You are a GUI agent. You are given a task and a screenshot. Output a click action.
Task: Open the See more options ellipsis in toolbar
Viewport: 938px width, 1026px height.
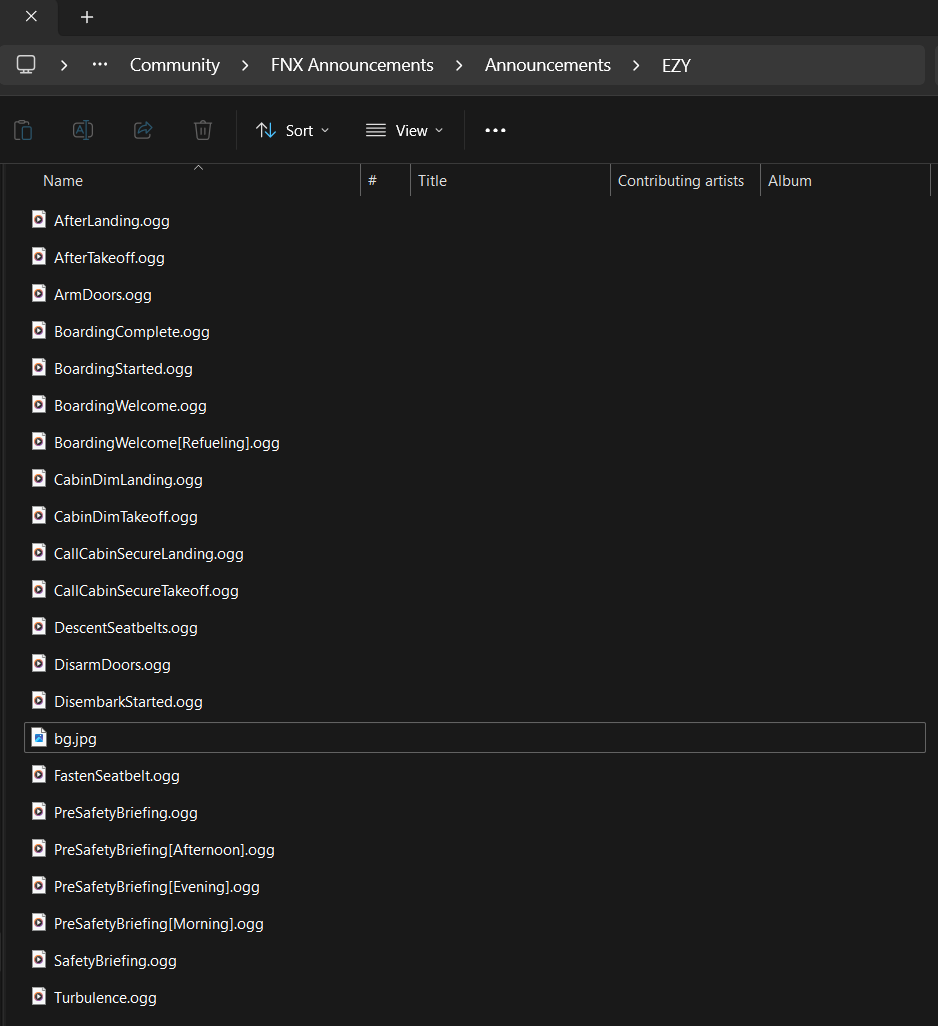point(495,130)
